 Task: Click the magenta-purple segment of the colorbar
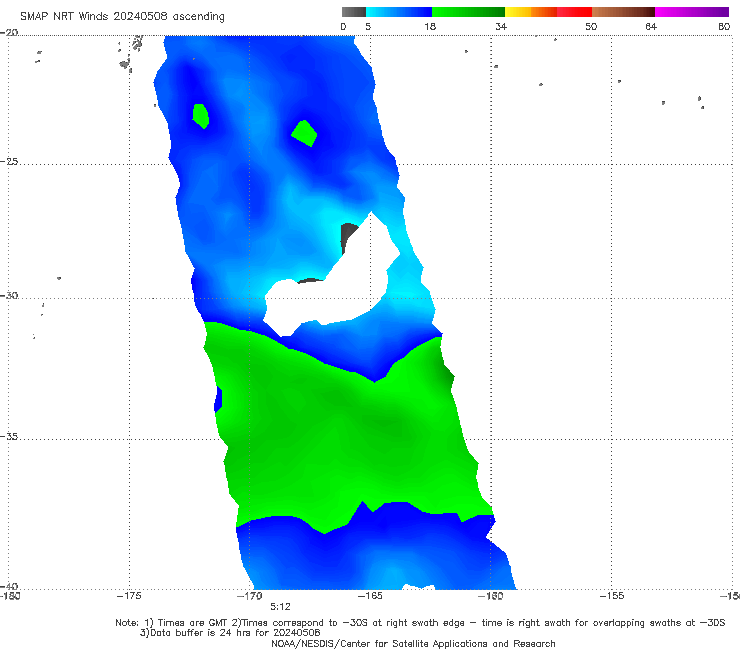click(x=692, y=12)
